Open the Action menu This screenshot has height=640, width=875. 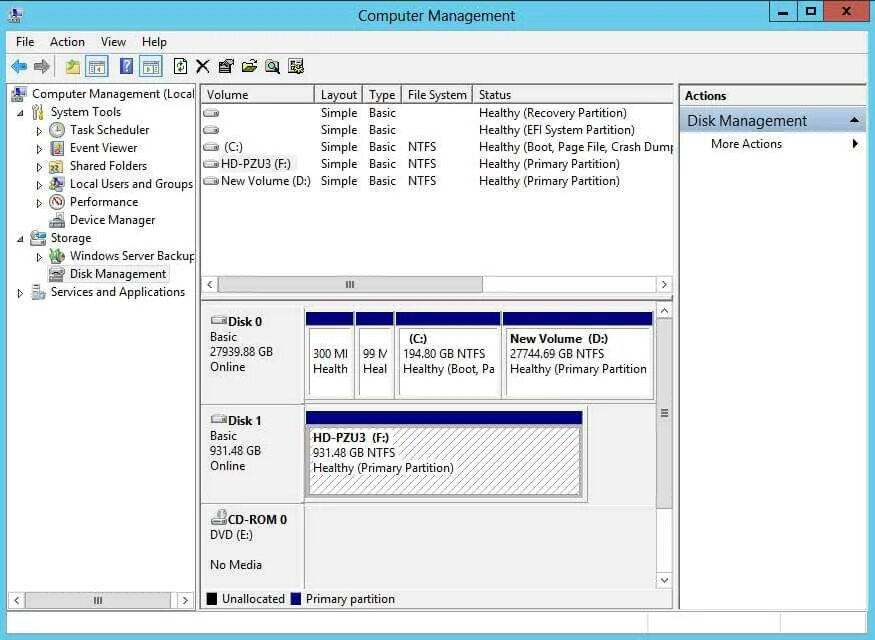67,41
